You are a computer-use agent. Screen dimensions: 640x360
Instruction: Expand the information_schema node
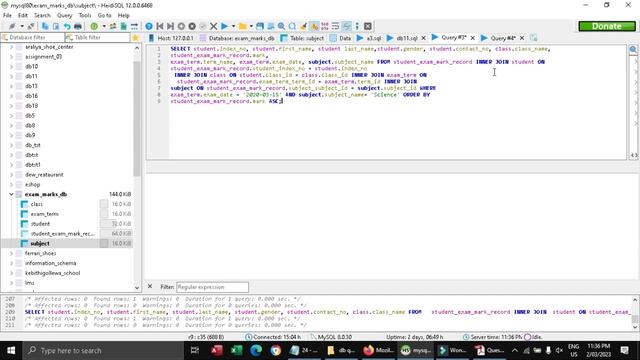(11, 263)
